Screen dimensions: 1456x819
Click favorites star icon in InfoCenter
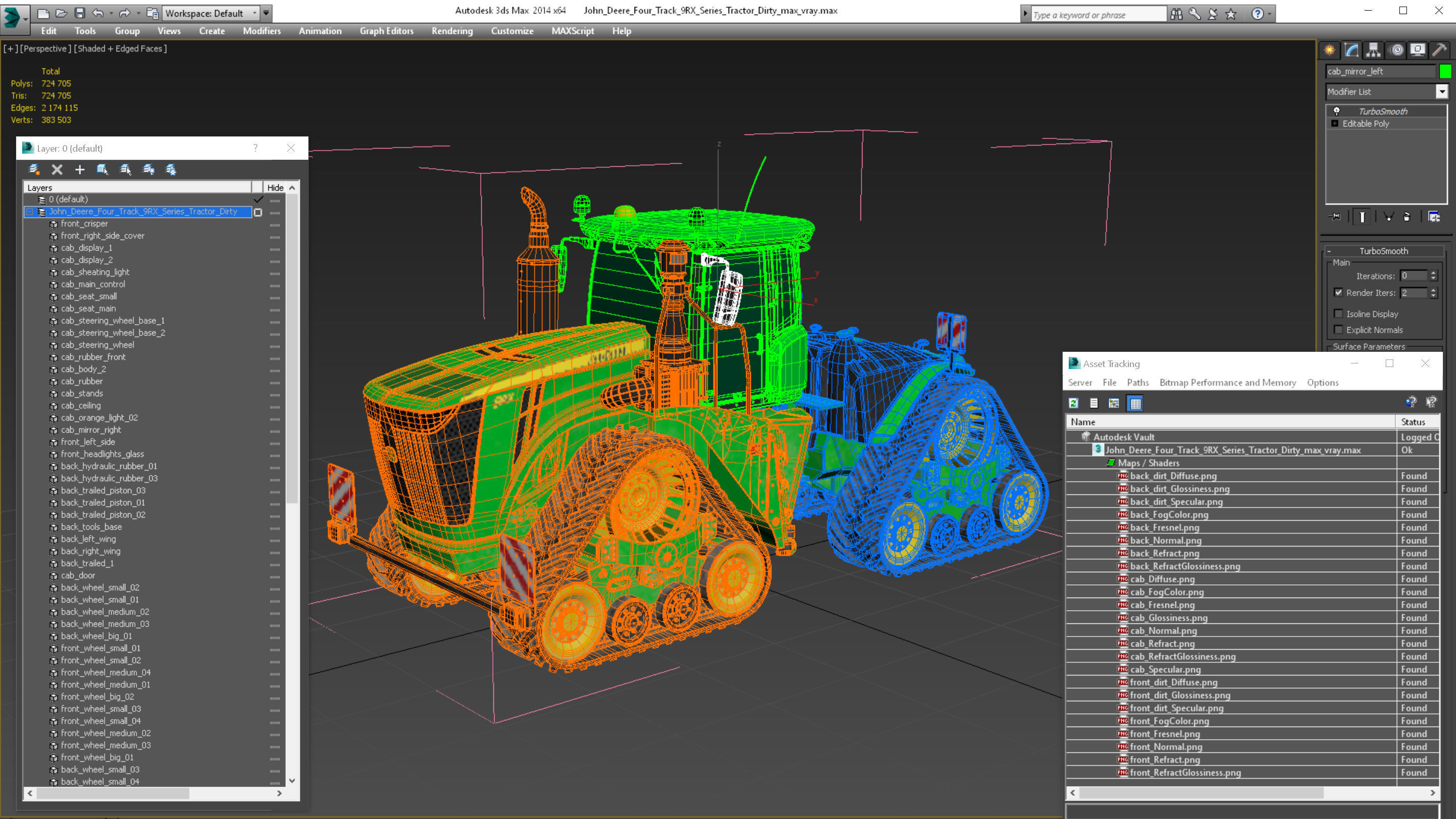pos(1231,14)
